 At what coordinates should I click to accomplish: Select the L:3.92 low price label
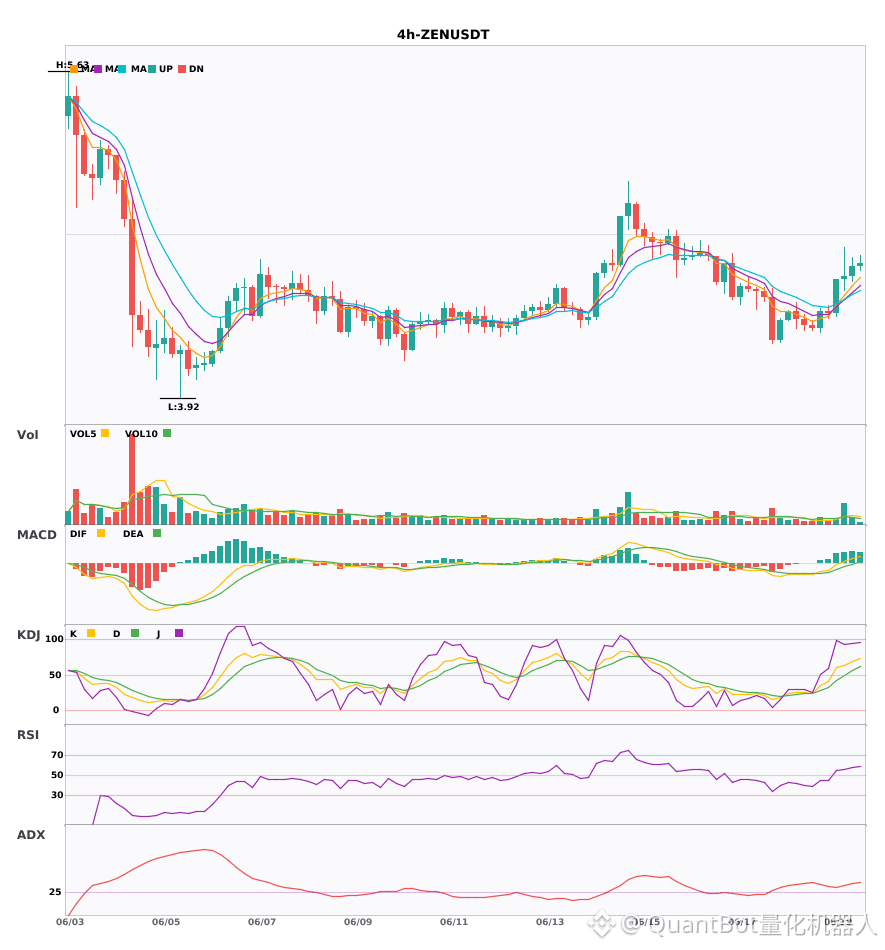[x=184, y=407]
